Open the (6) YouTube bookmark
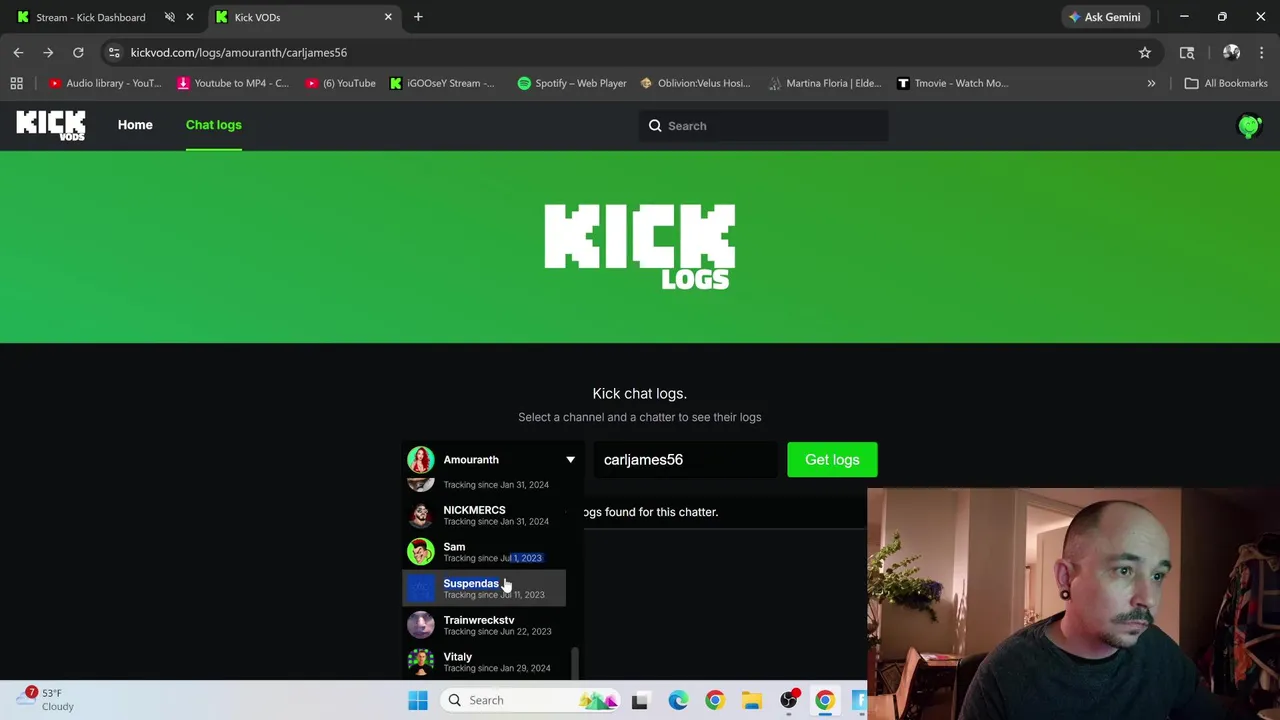This screenshot has width=1280, height=720. click(x=341, y=83)
